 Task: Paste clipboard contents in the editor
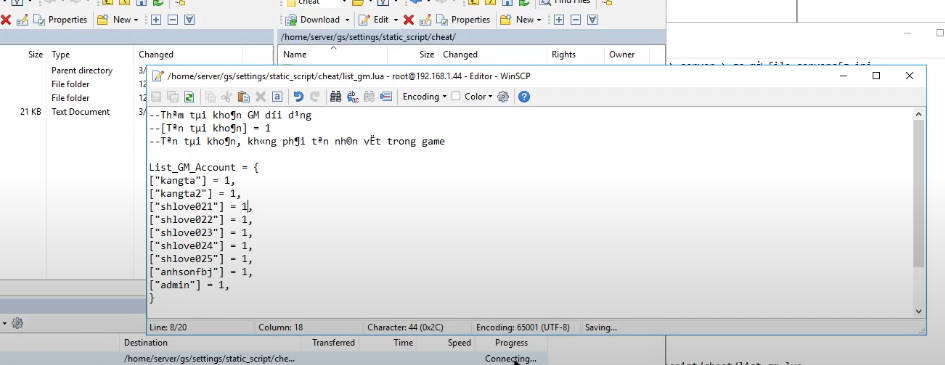(x=243, y=96)
